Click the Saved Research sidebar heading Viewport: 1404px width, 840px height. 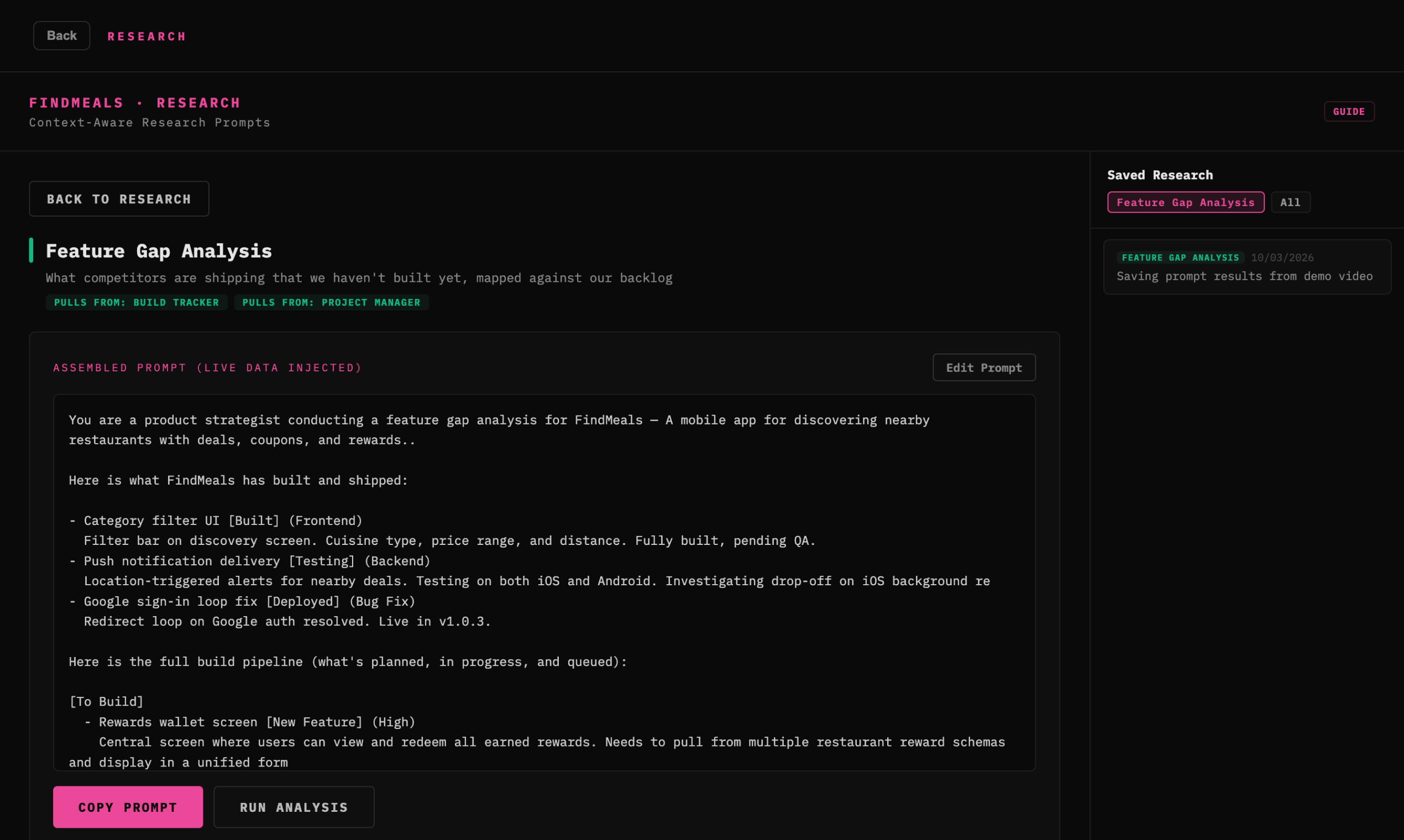(1160, 175)
